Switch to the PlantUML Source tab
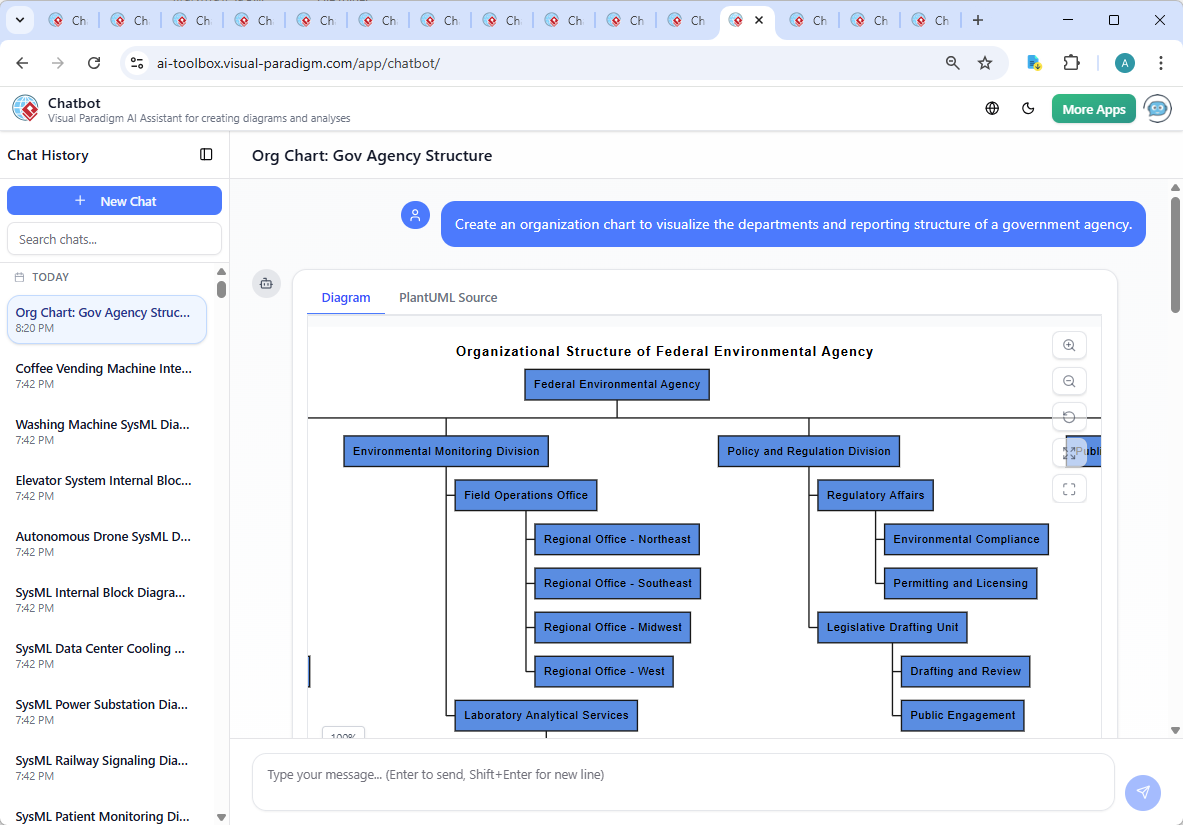This screenshot has width=1183, height=825. (x=447, y=297)
